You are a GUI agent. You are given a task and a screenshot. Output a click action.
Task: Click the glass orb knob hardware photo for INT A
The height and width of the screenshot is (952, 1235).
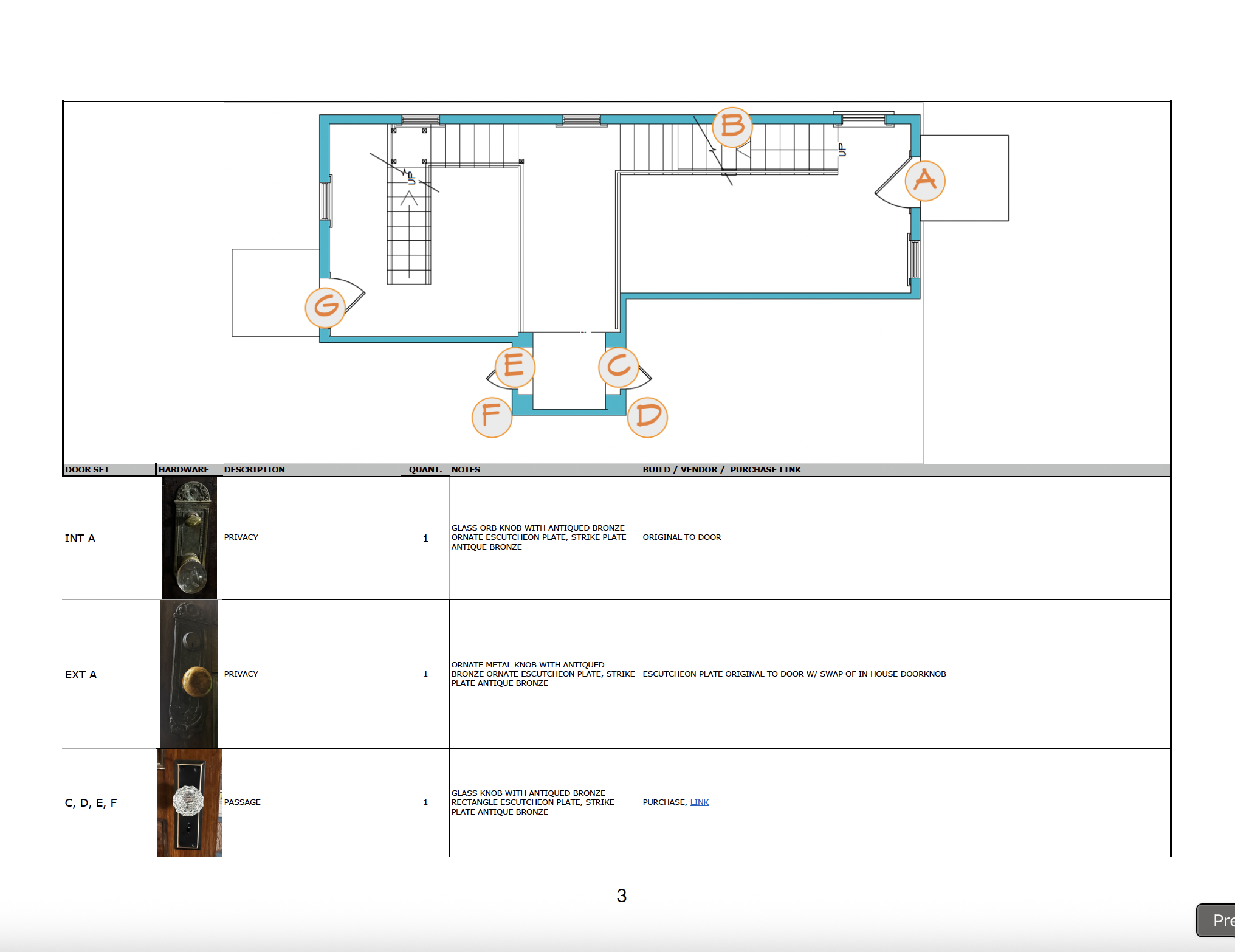pos(189,538)
